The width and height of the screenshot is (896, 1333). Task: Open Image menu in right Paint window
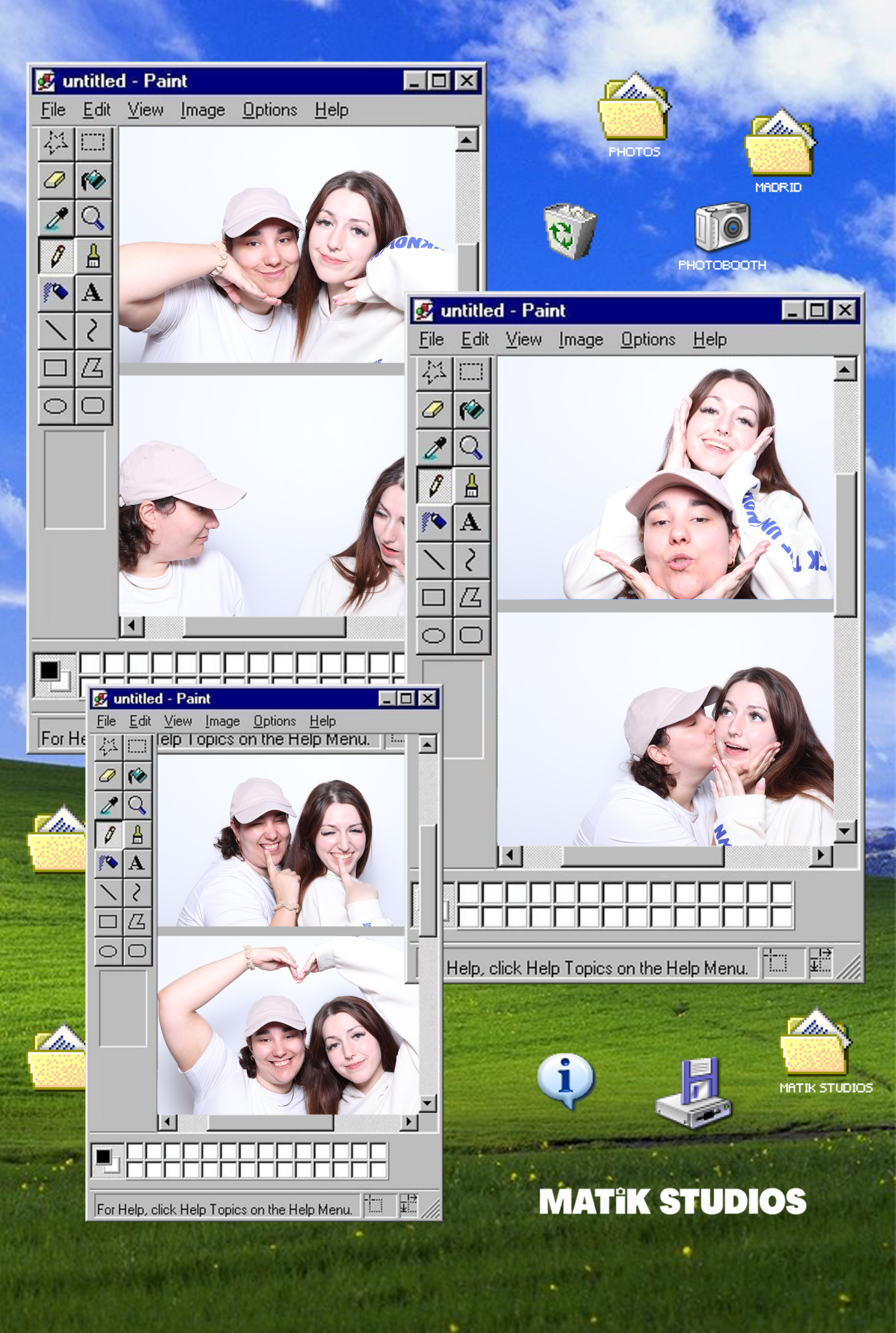click(x=581, y=340)
